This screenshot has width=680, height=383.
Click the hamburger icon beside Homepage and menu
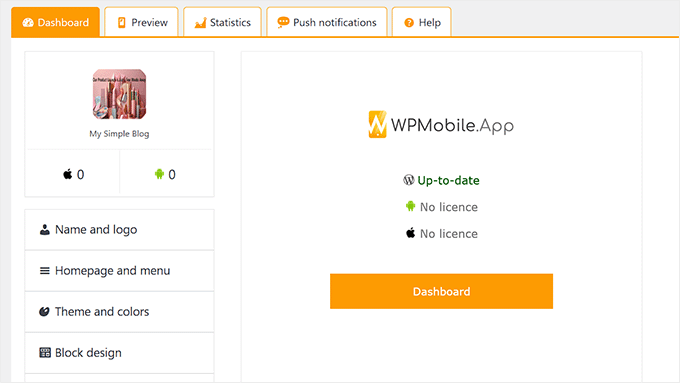45,271
